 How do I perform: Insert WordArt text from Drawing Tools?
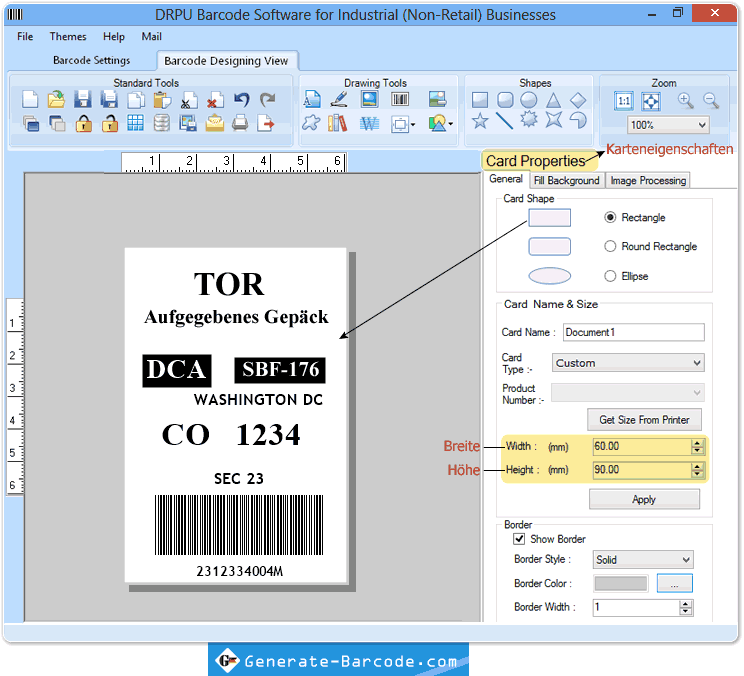click(369, 124)
